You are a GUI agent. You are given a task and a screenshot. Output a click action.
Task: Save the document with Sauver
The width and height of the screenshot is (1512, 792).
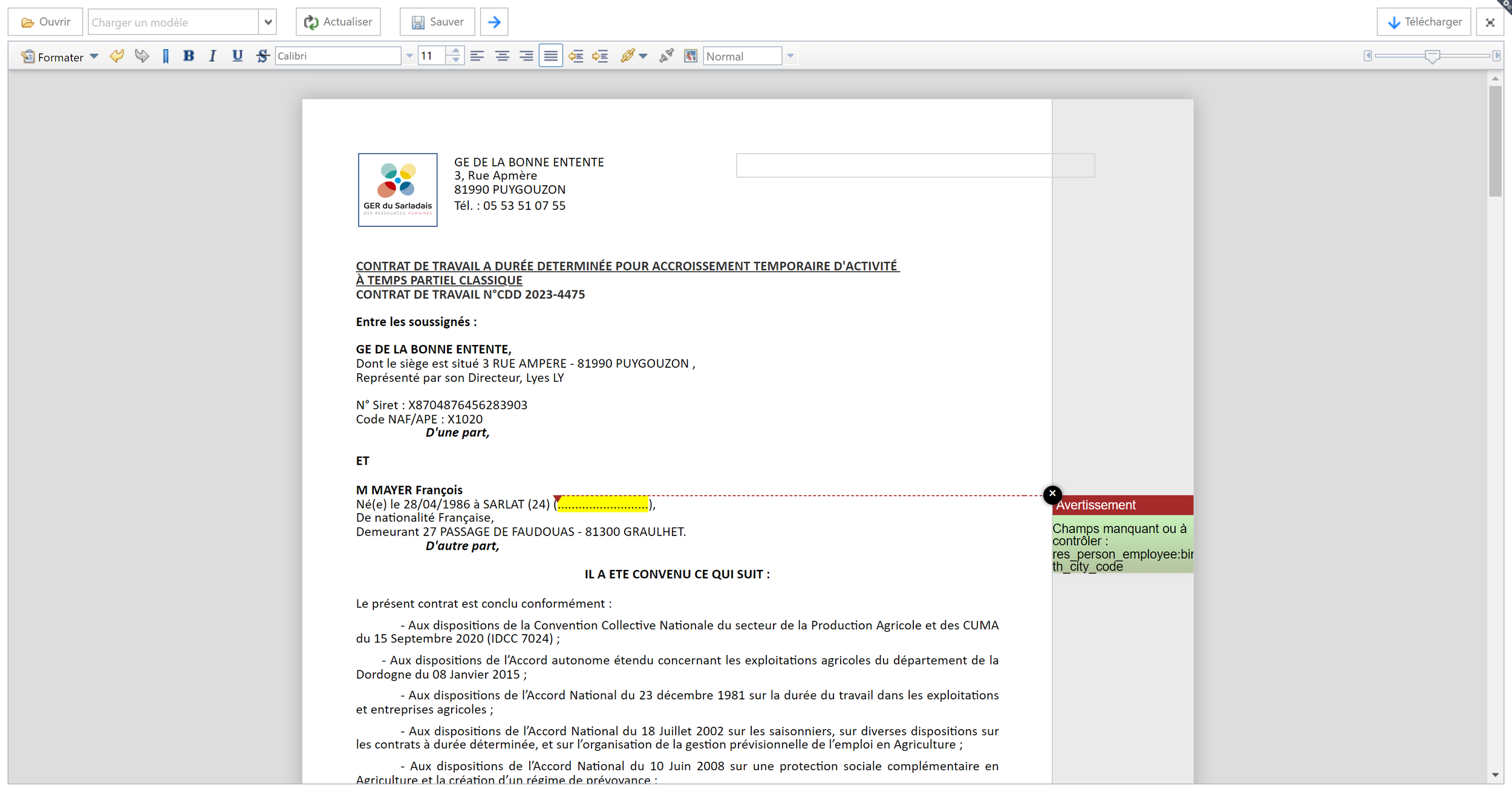437,22
